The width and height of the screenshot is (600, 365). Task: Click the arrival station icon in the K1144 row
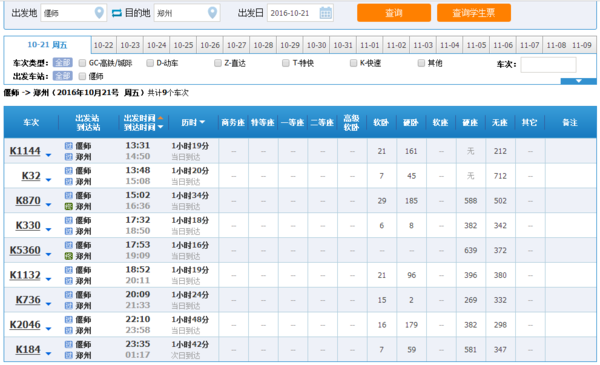pyautogui.click(x=68, y=156)
